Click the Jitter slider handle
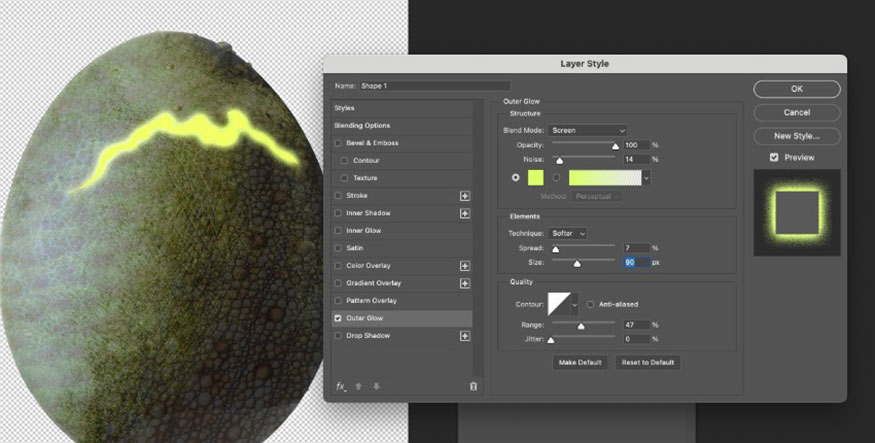Viewport: 875px width, 443px height. point(551,340)
